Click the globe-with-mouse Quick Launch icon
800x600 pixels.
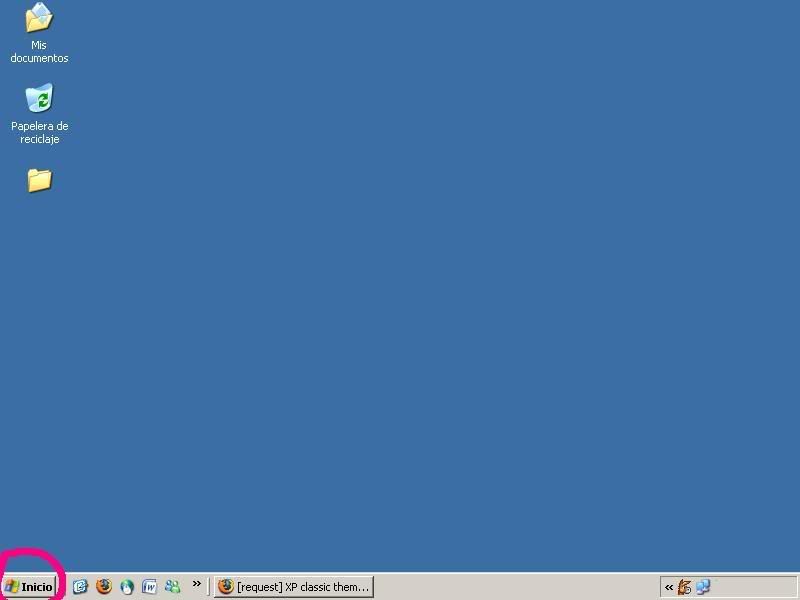127,587
